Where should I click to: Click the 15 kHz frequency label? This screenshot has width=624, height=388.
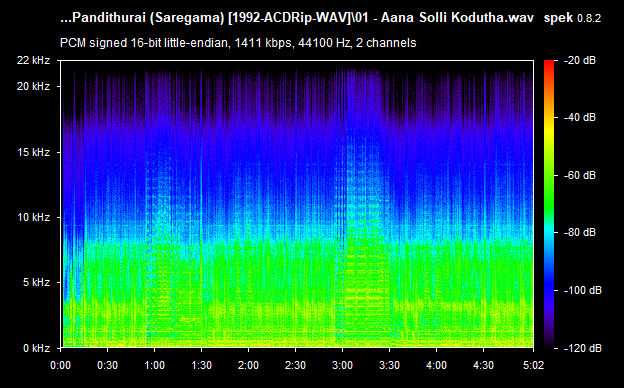pyautogui.click(x=33, y=152)
